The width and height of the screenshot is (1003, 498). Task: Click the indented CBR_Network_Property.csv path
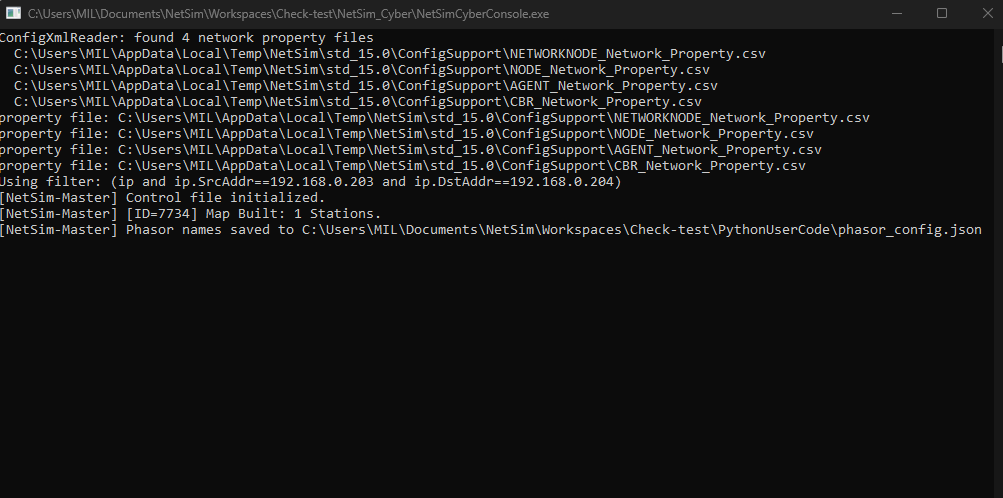click(x=358, y=101)
